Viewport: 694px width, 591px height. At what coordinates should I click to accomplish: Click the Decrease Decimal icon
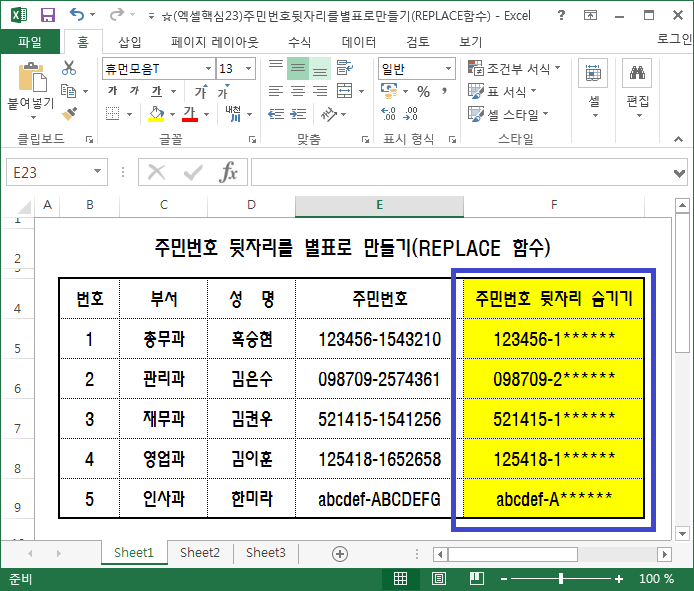click(410, 114)
